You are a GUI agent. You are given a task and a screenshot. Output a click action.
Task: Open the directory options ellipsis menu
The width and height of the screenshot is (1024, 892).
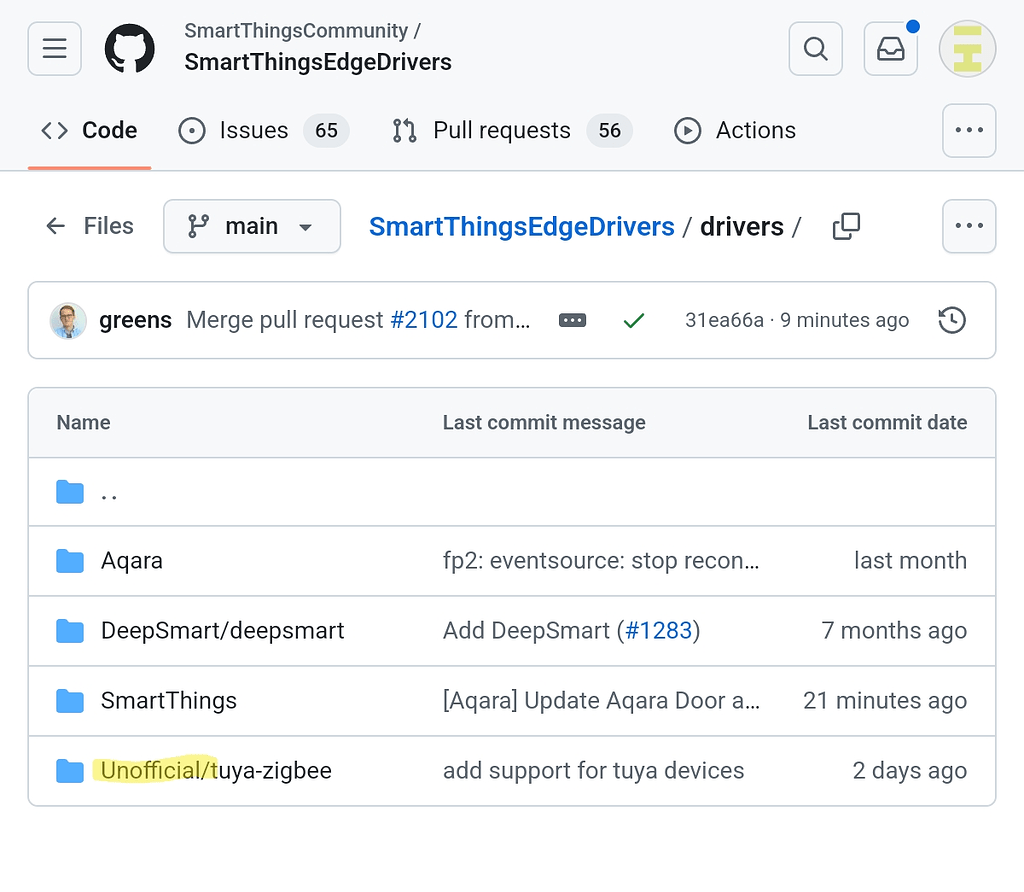point(968,226)
